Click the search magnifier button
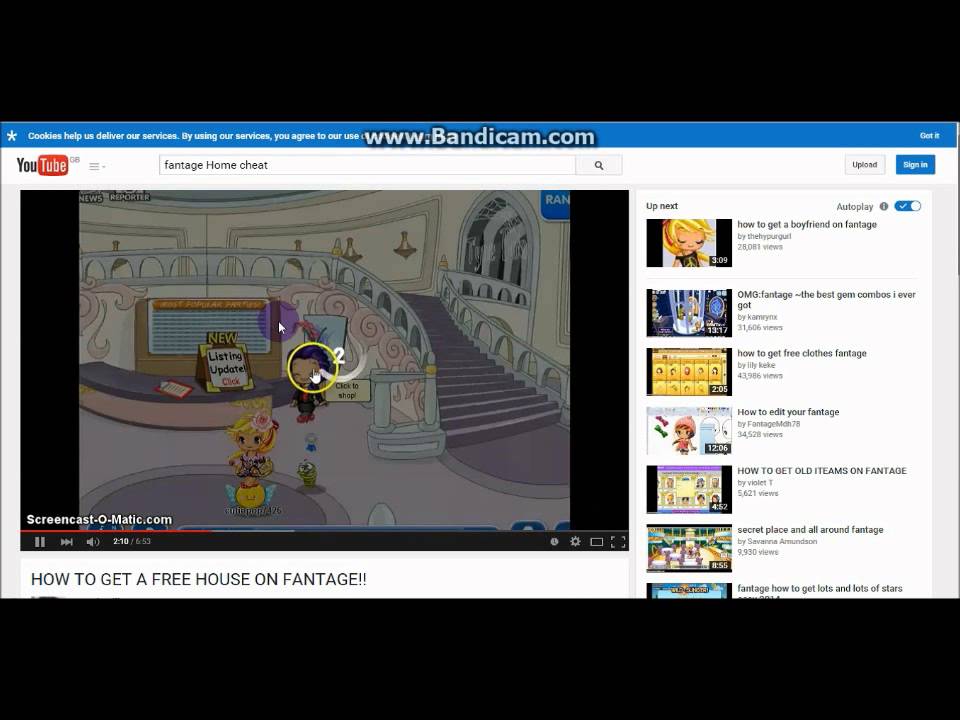Image resolution: width=960 pixels, height=720 pixels. (x=599, y=165)
